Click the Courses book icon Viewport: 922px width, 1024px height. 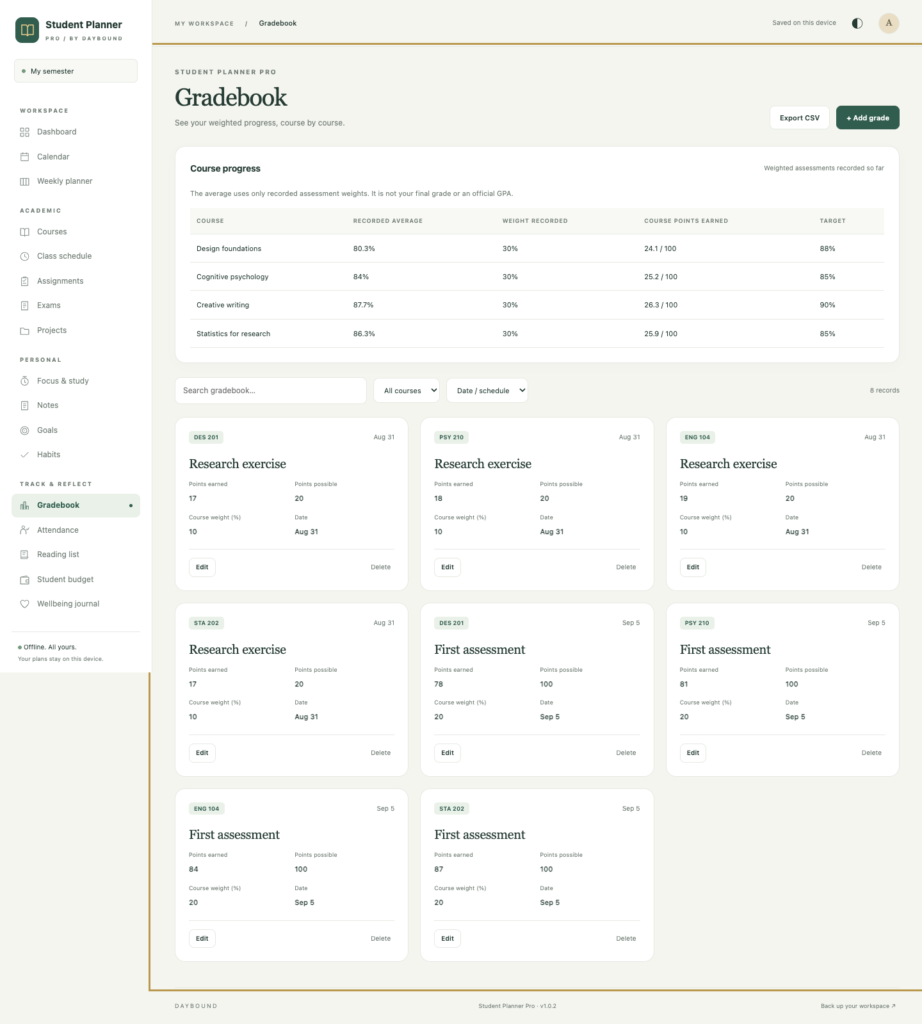25,232
